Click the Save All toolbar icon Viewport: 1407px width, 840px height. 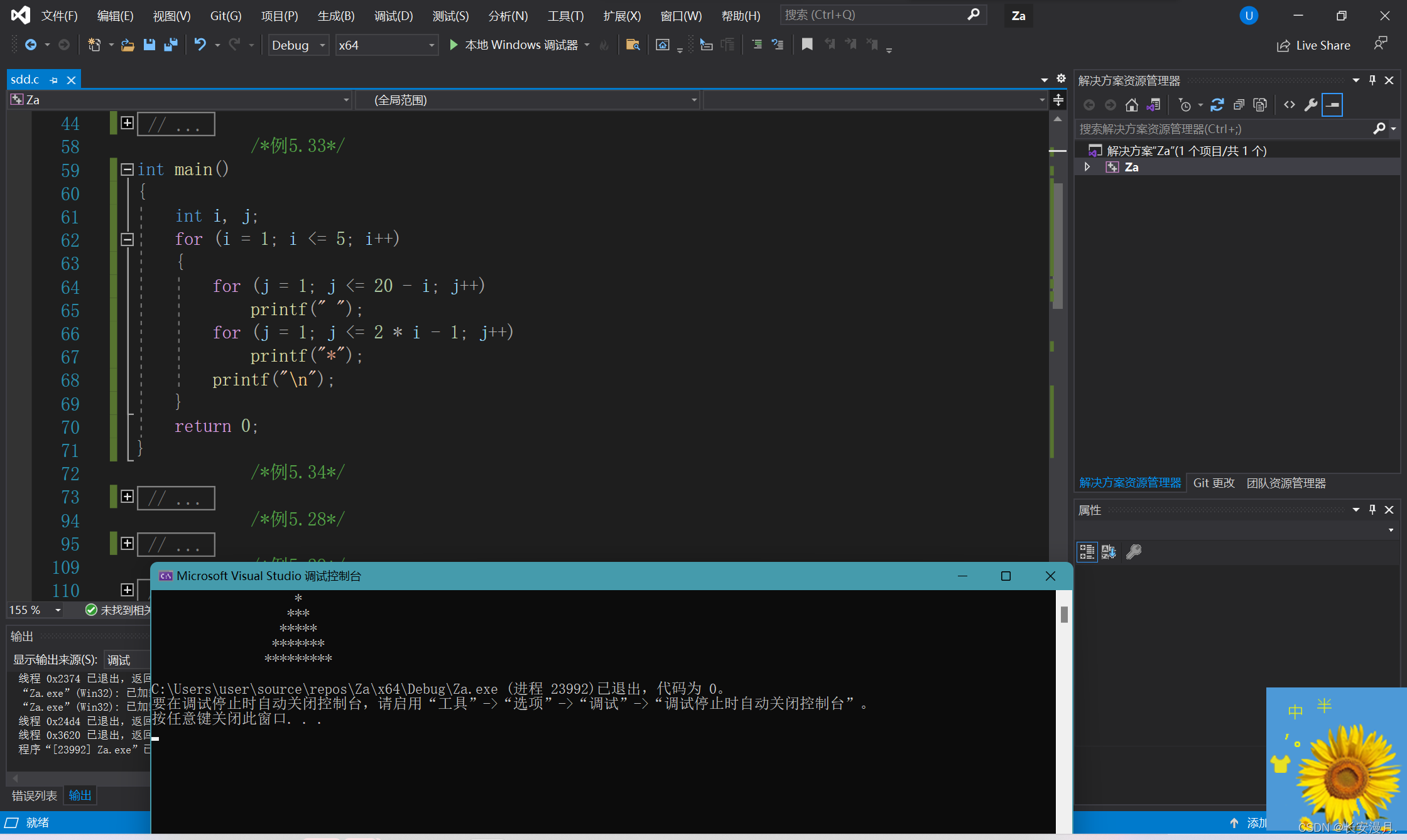point(170,45)
